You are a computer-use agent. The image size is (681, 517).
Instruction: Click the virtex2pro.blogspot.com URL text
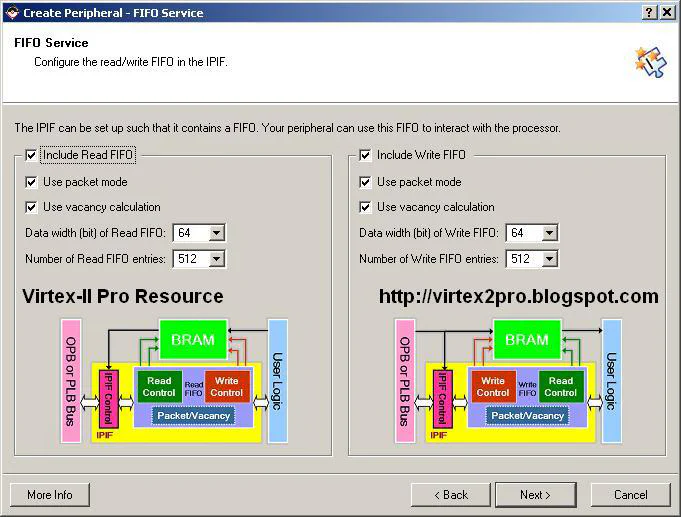[518, 297]
